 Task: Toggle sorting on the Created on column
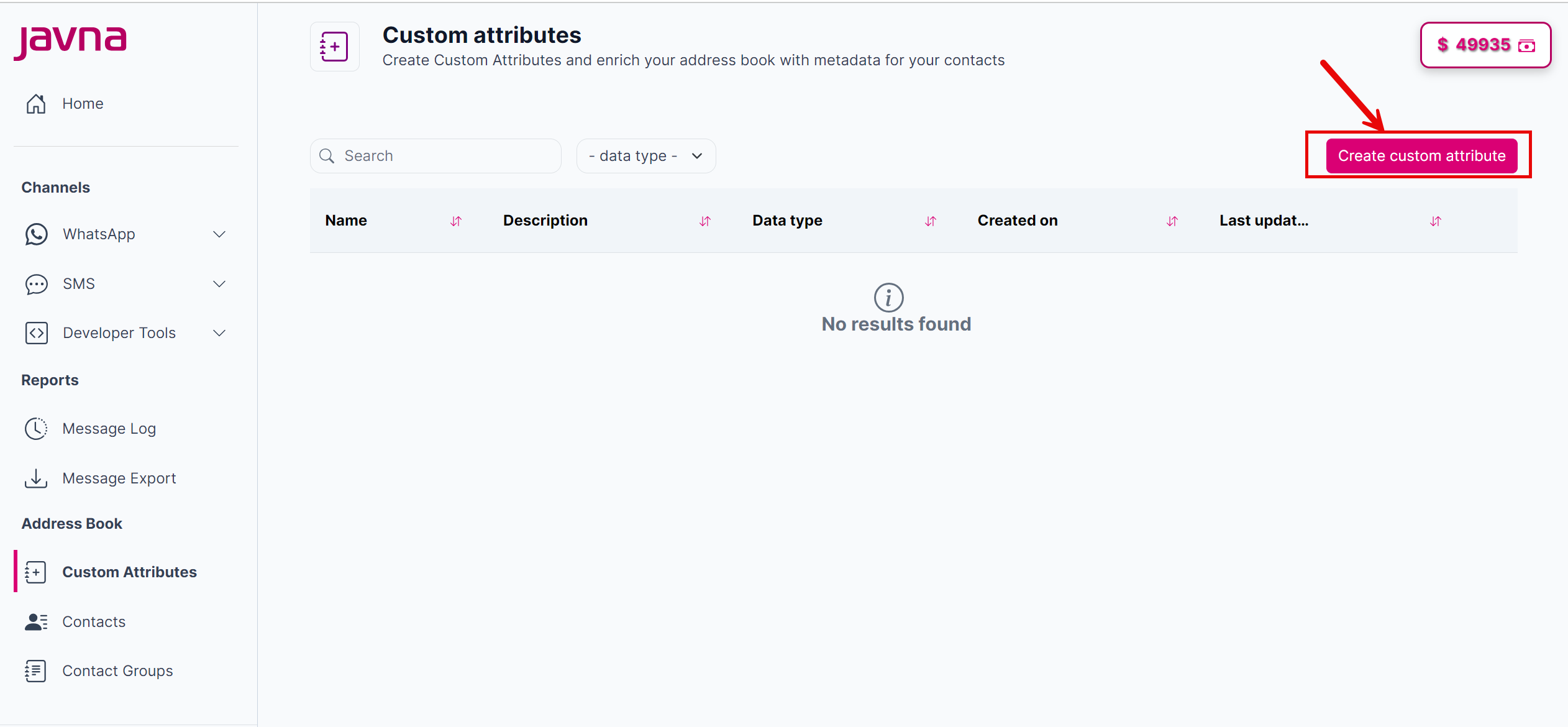pyautogui.click(x=1172, y=221)
